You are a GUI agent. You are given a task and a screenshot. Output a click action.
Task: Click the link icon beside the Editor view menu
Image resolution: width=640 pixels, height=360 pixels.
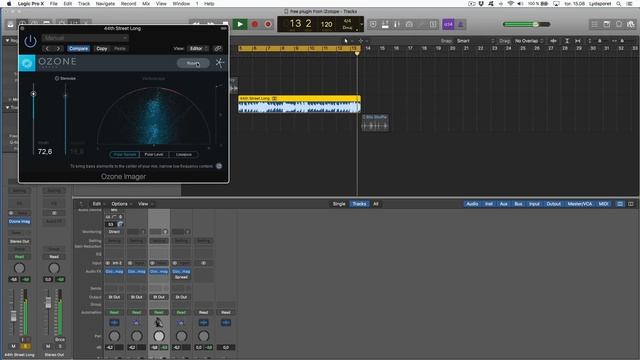tap(218, 49)
